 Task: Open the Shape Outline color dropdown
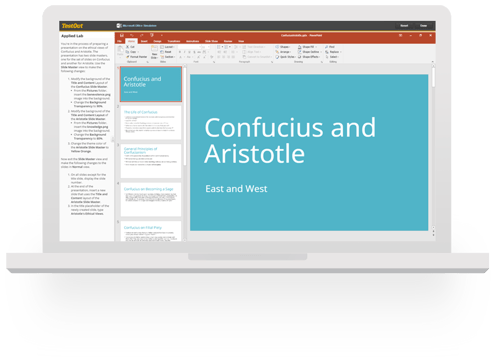309,52
